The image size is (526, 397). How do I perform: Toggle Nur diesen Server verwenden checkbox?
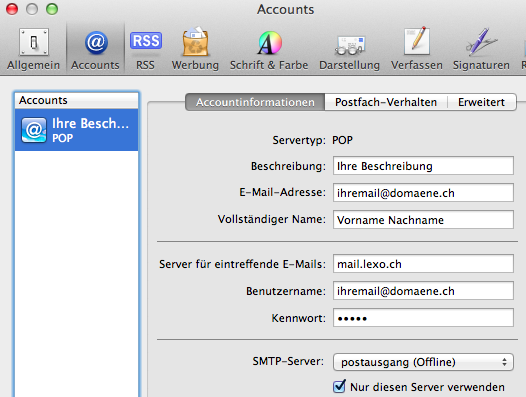339,387
